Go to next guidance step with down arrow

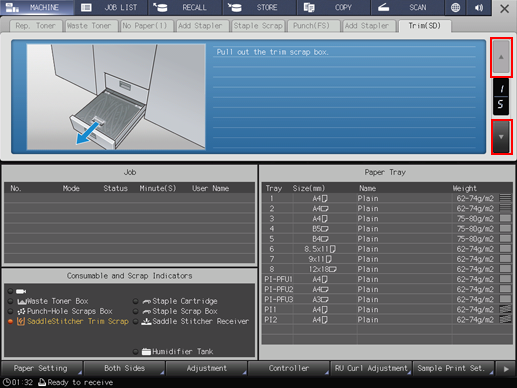point(501,137)
